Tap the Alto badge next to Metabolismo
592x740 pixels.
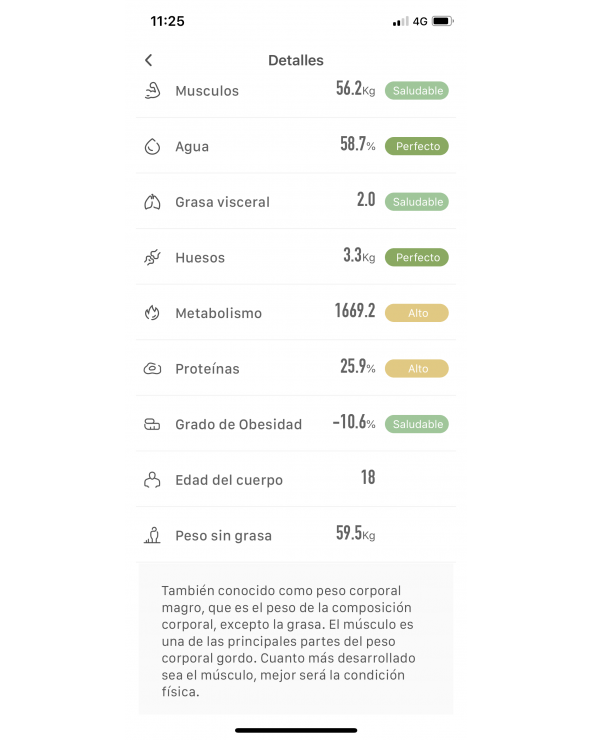(416, 313)
